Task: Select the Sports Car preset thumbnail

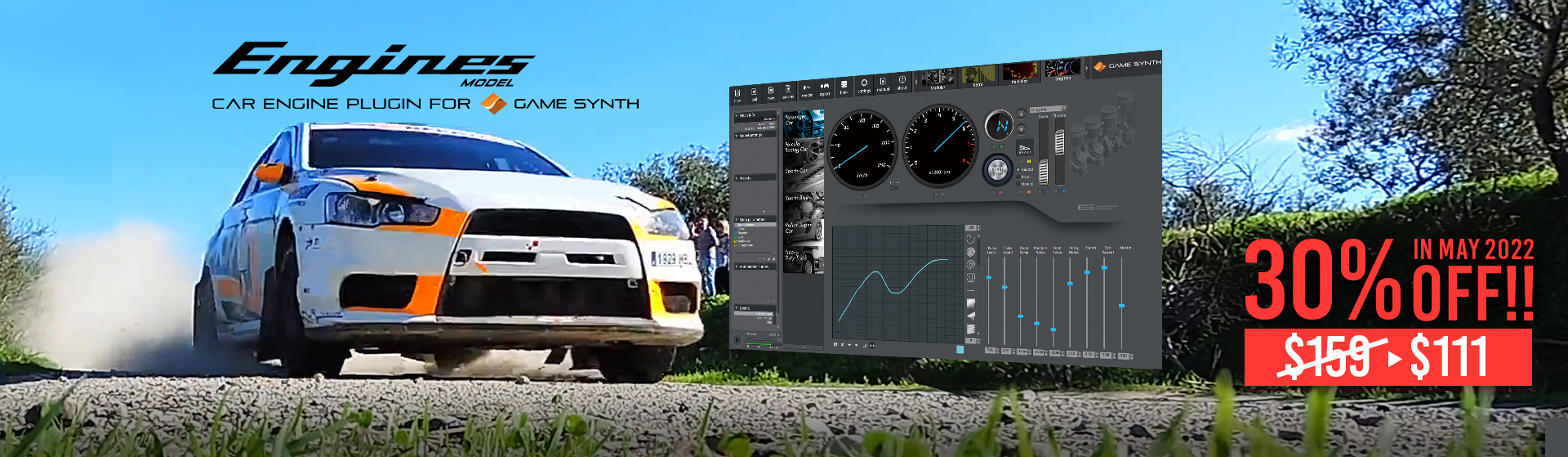Action: click(x=804, y=177)
